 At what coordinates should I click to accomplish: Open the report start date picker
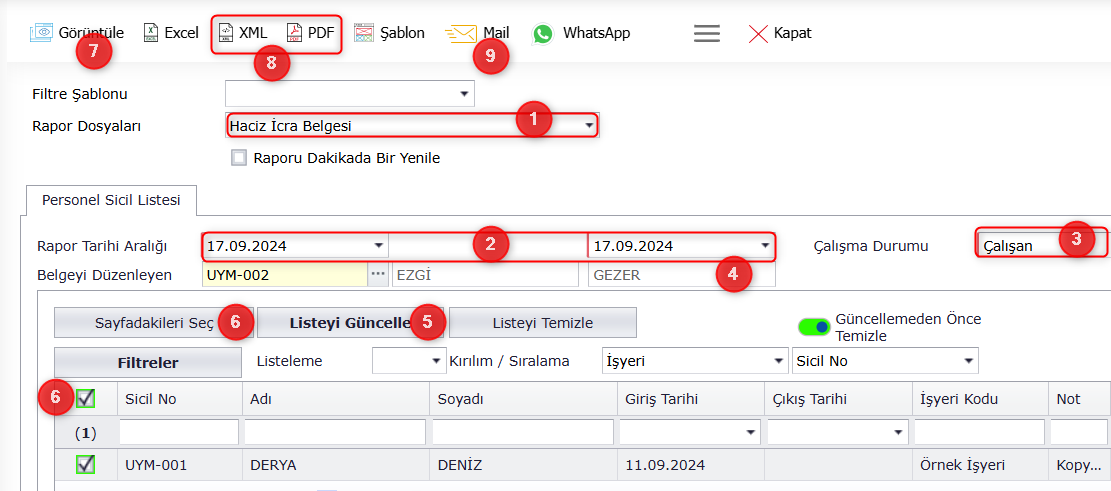coord(378,246)
